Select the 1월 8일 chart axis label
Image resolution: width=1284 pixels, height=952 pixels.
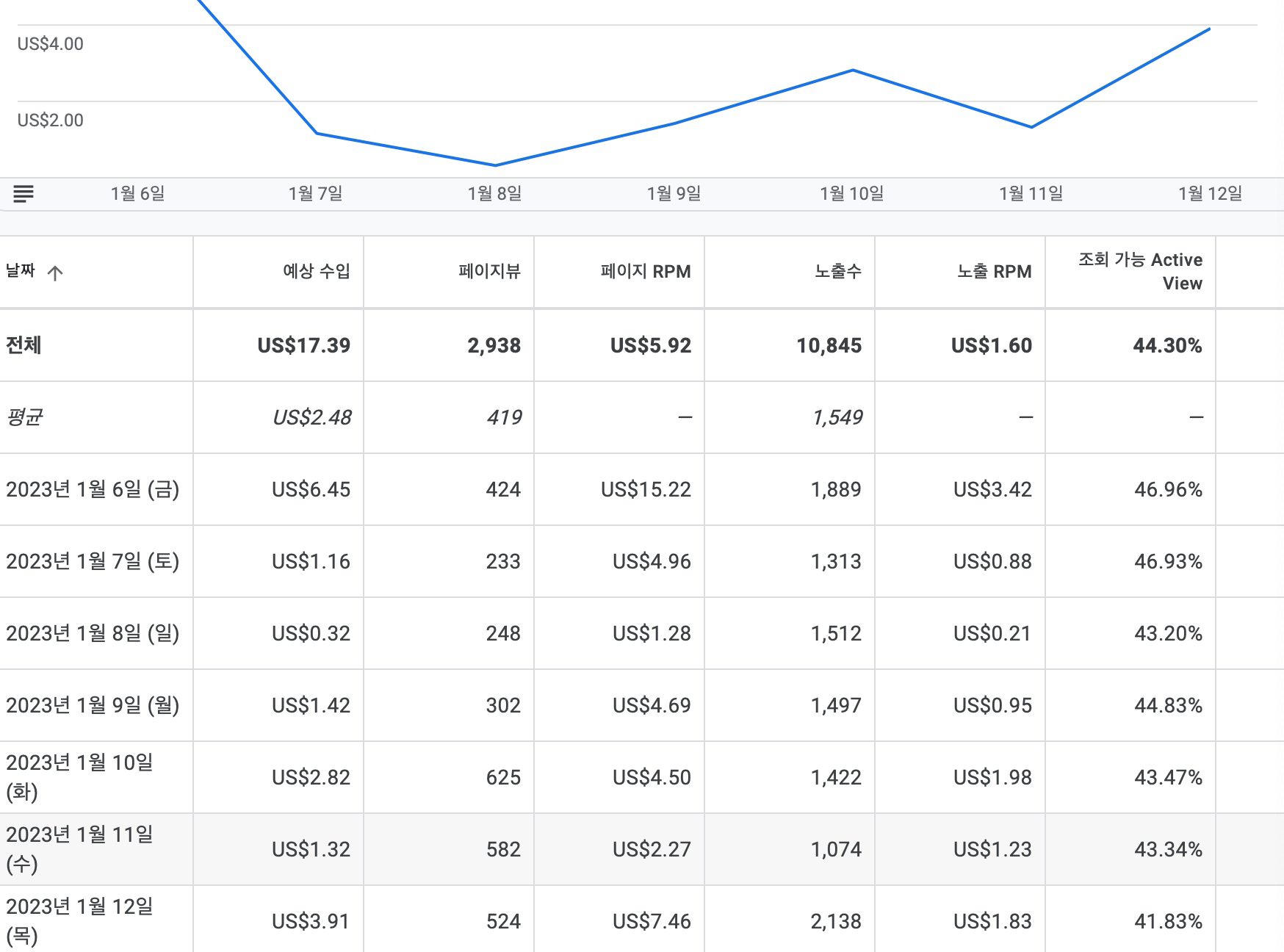tap(495, 193)
